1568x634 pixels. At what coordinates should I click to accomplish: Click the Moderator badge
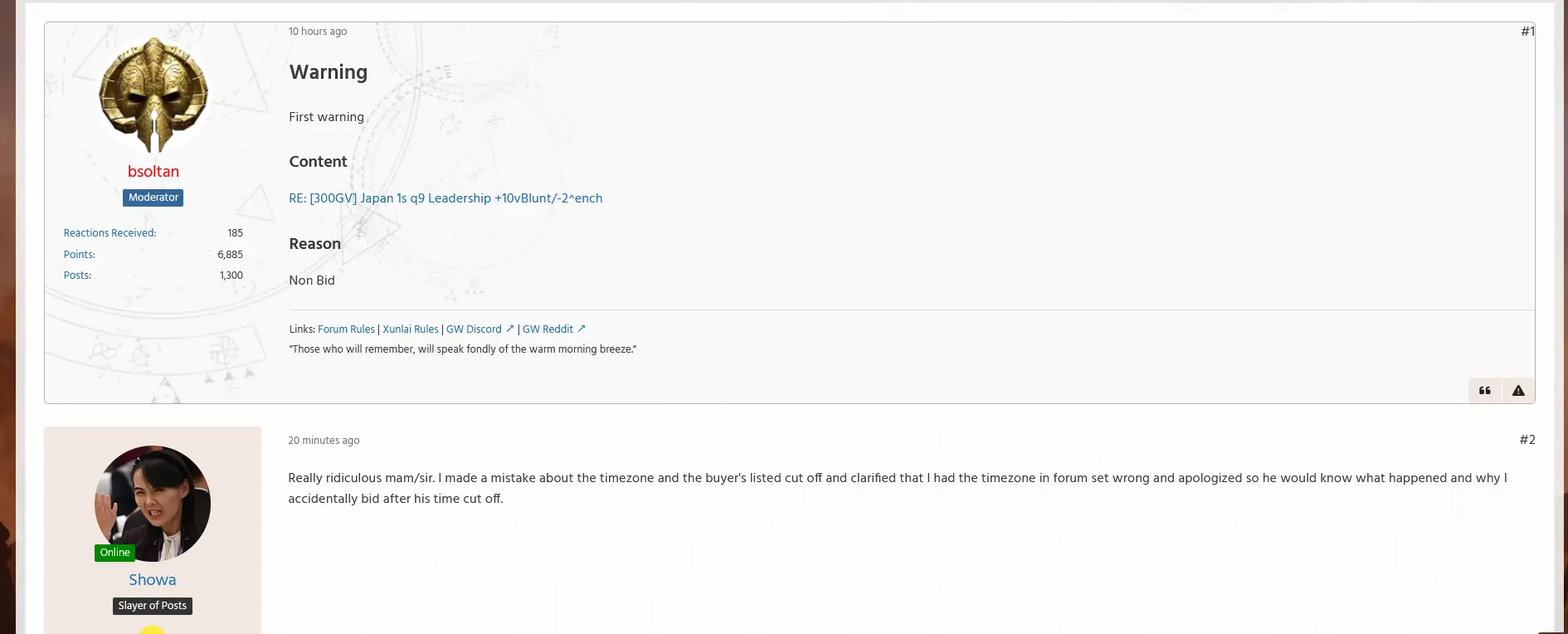pyautogui.click(x=153, y=198)
